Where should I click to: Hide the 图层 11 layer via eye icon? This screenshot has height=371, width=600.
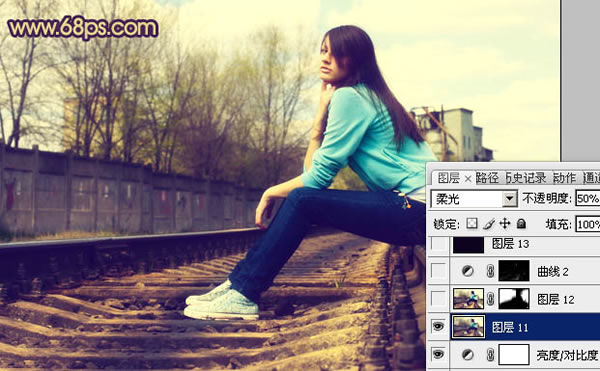[438, 326]
